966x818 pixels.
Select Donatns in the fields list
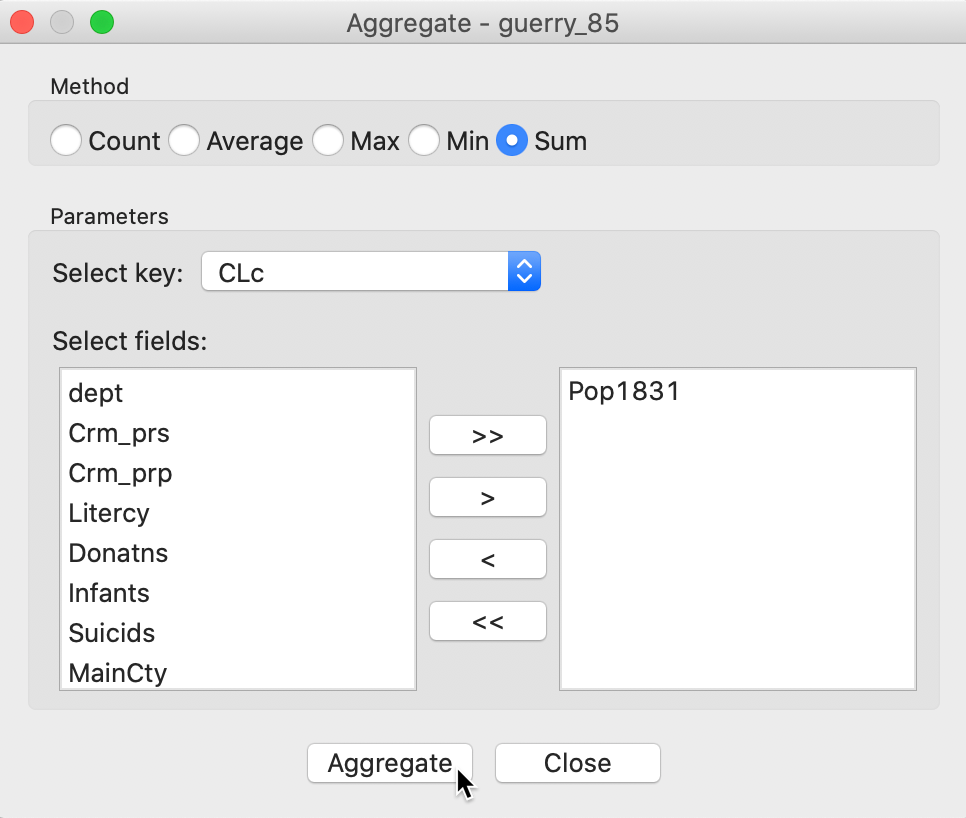pyautogui.click(x=238, y=553)
